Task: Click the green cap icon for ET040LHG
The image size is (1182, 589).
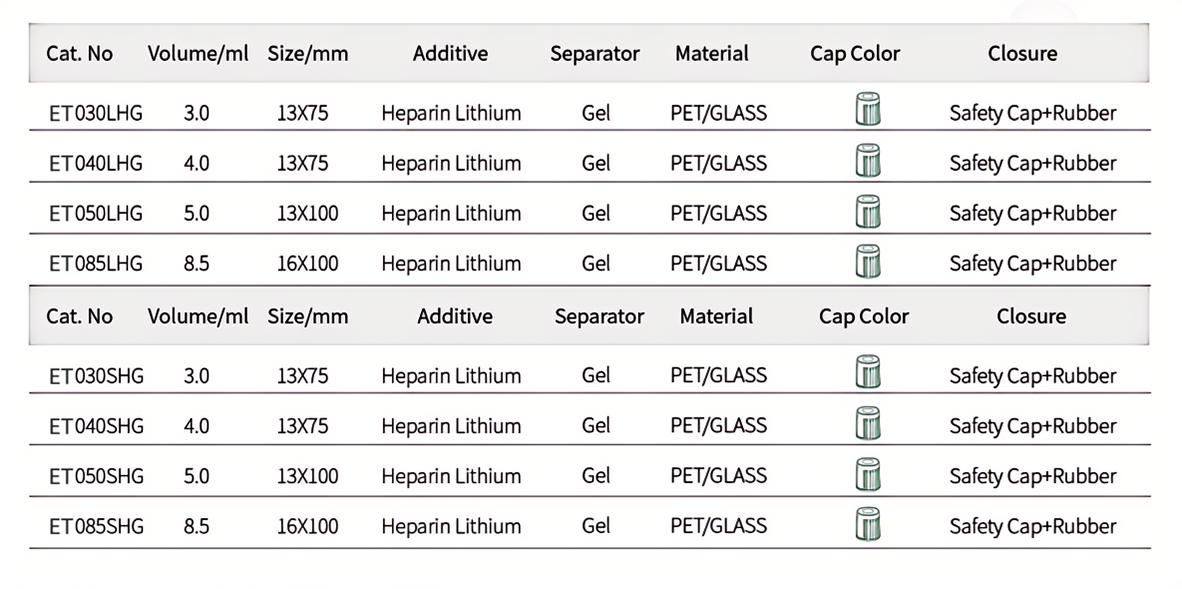Action: coord(868,160)
